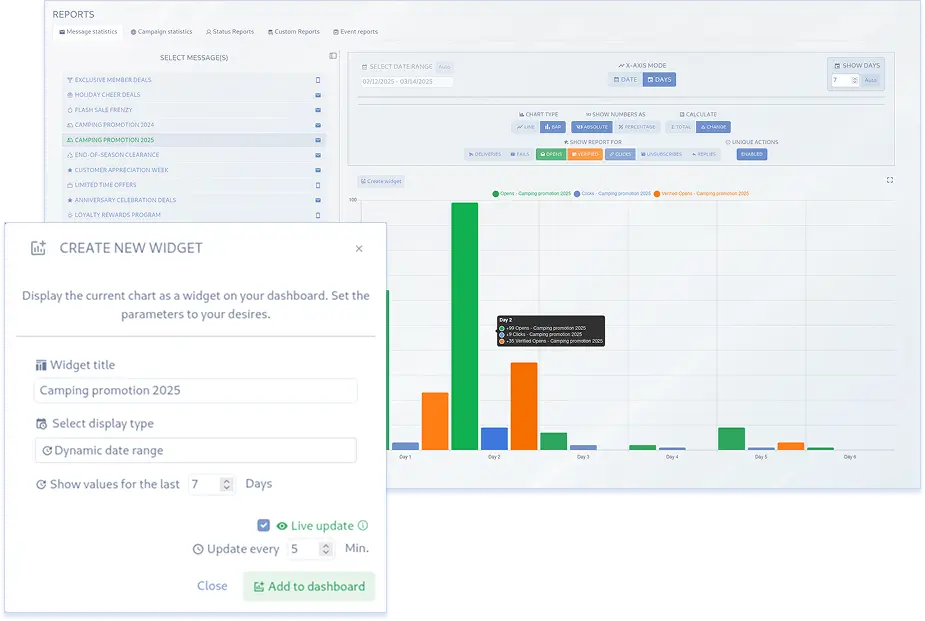Click the email icon on Camping Promotion 2024 row
The image size is (925, 621).
click(x=318, y=125)
